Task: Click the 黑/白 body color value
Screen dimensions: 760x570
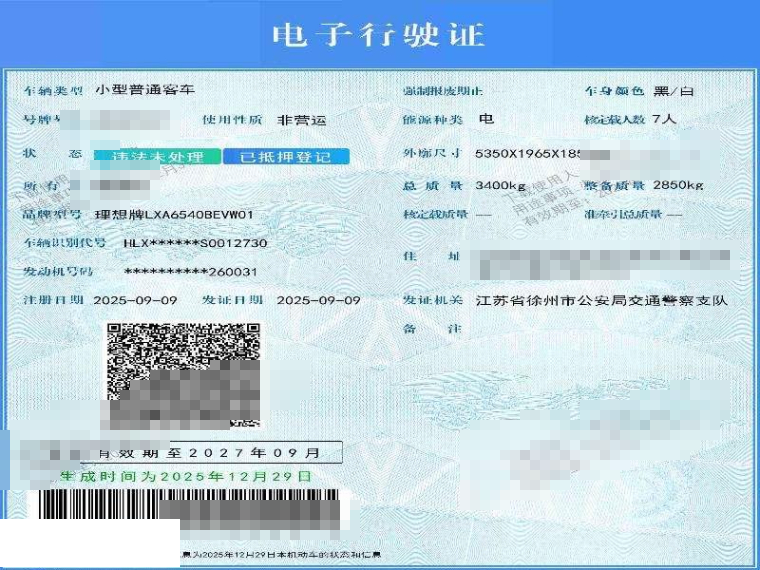Action: (x=673, y=91)
